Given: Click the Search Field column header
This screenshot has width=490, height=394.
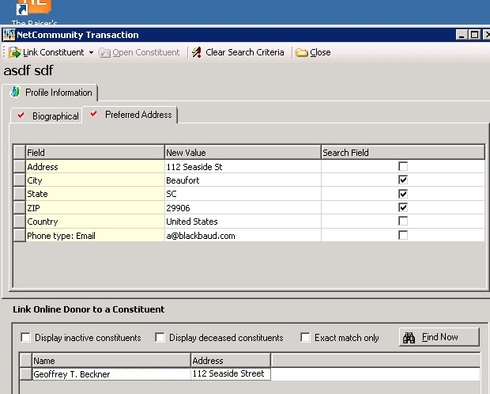Looking at the screenshot, I should click(x=403, y=152).
